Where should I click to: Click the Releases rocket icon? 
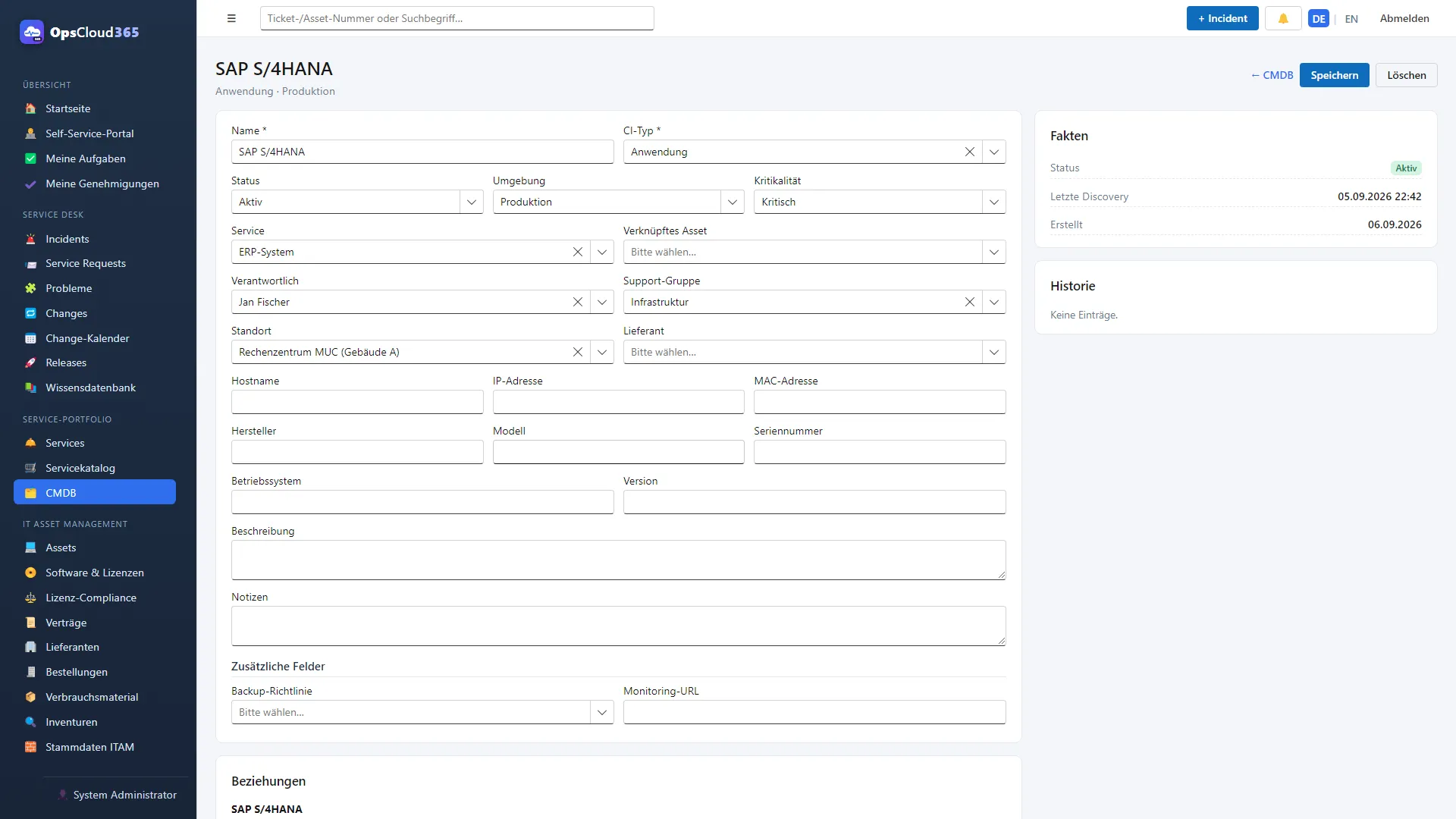tap(30, 362)
